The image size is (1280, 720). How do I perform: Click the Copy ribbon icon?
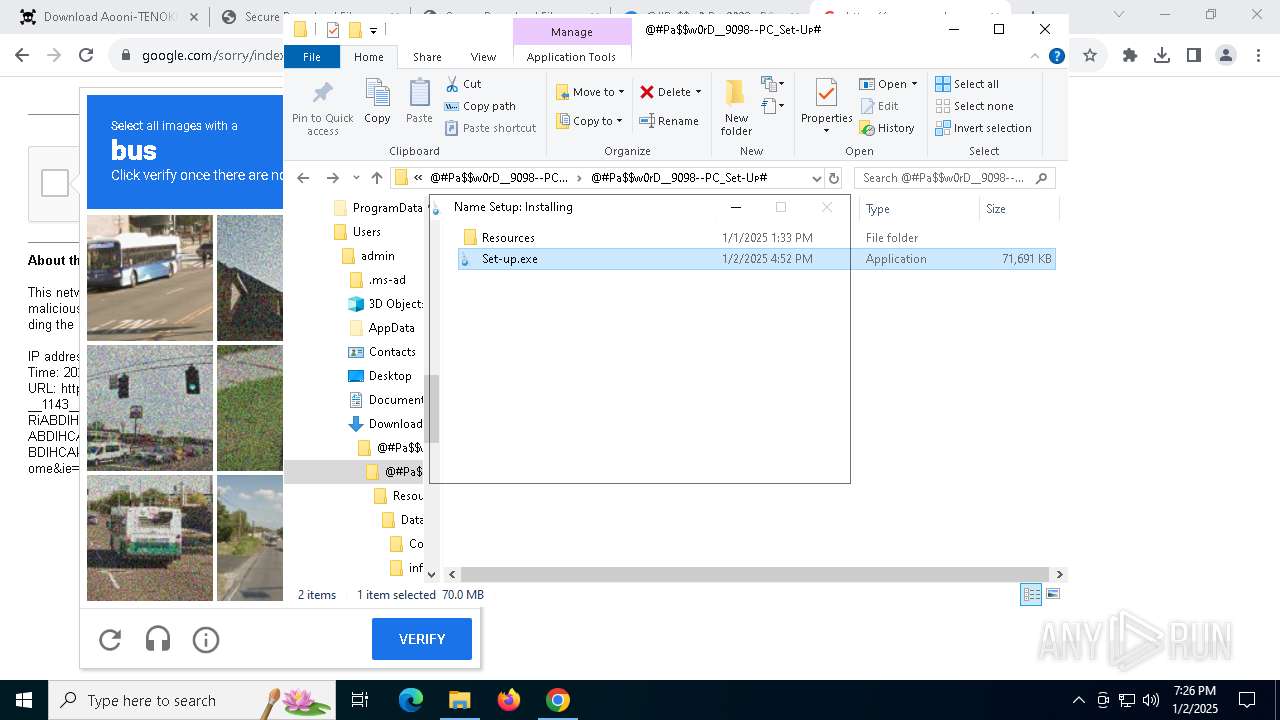pyautogui.click(x=377, y=102)
